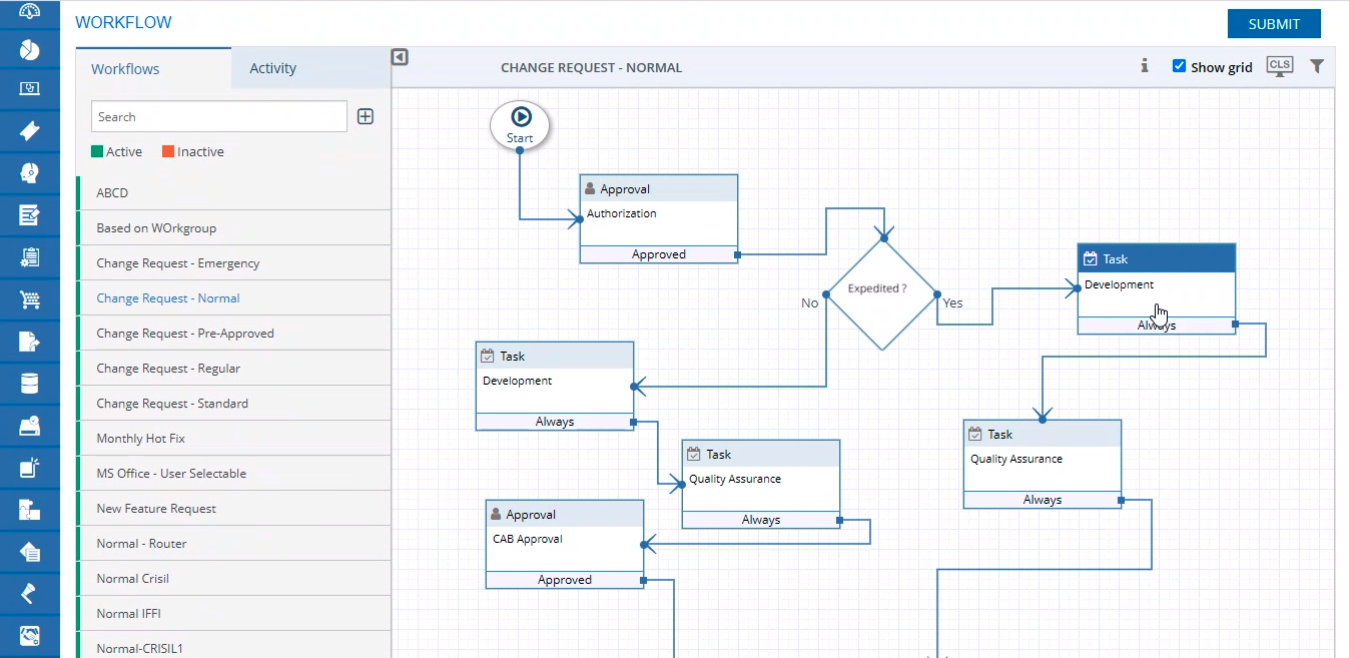1349x658 pixels.
Task: Click the ticket icon in sidebar
Action: coord(29,131)
